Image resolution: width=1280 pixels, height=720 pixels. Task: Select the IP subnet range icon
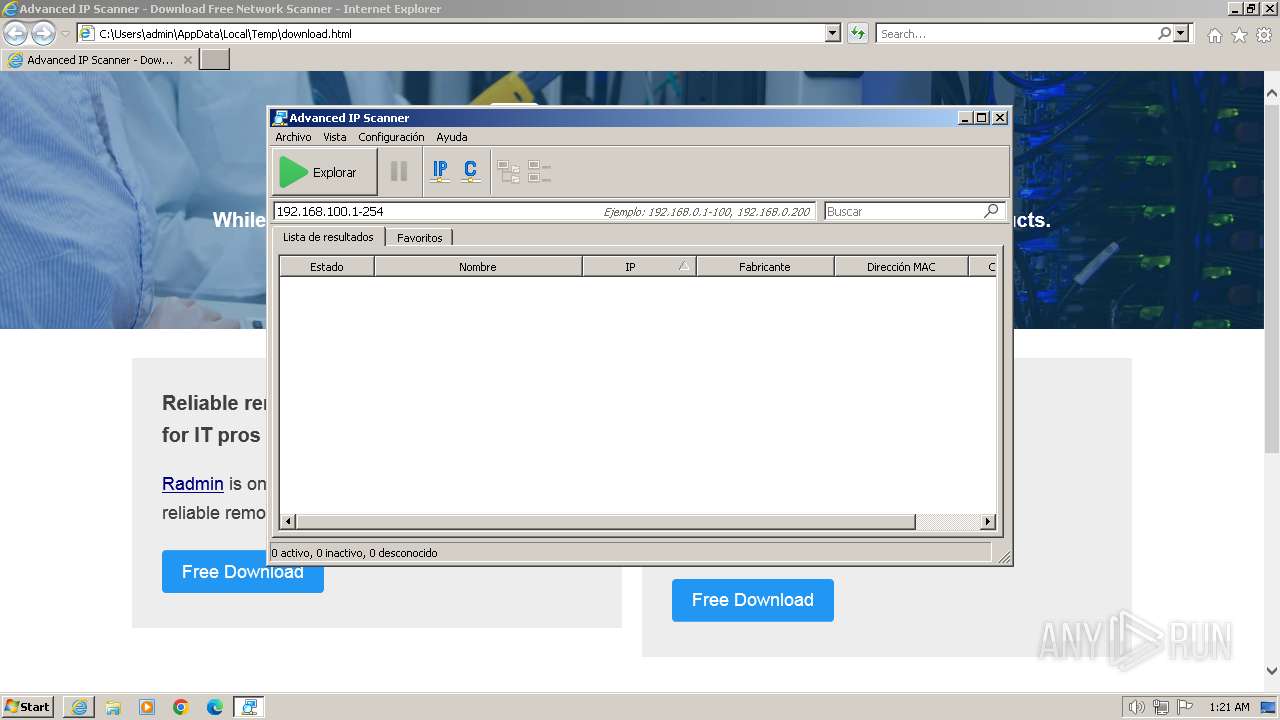(x=440, y=172)
